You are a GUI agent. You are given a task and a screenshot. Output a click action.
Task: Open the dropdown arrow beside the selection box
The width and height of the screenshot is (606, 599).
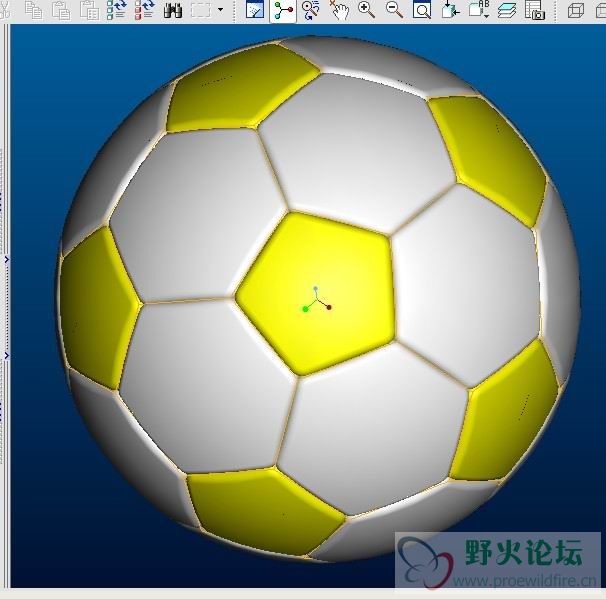(221, 9)
